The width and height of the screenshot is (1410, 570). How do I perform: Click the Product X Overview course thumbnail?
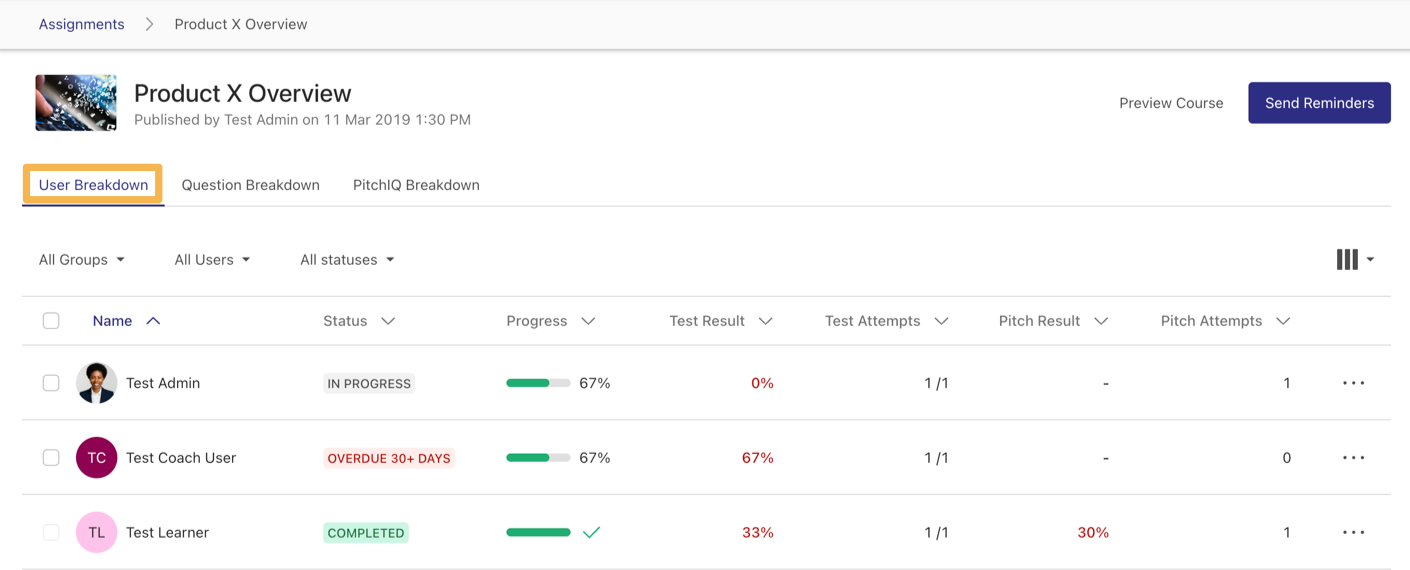click(x=76, y=103)
